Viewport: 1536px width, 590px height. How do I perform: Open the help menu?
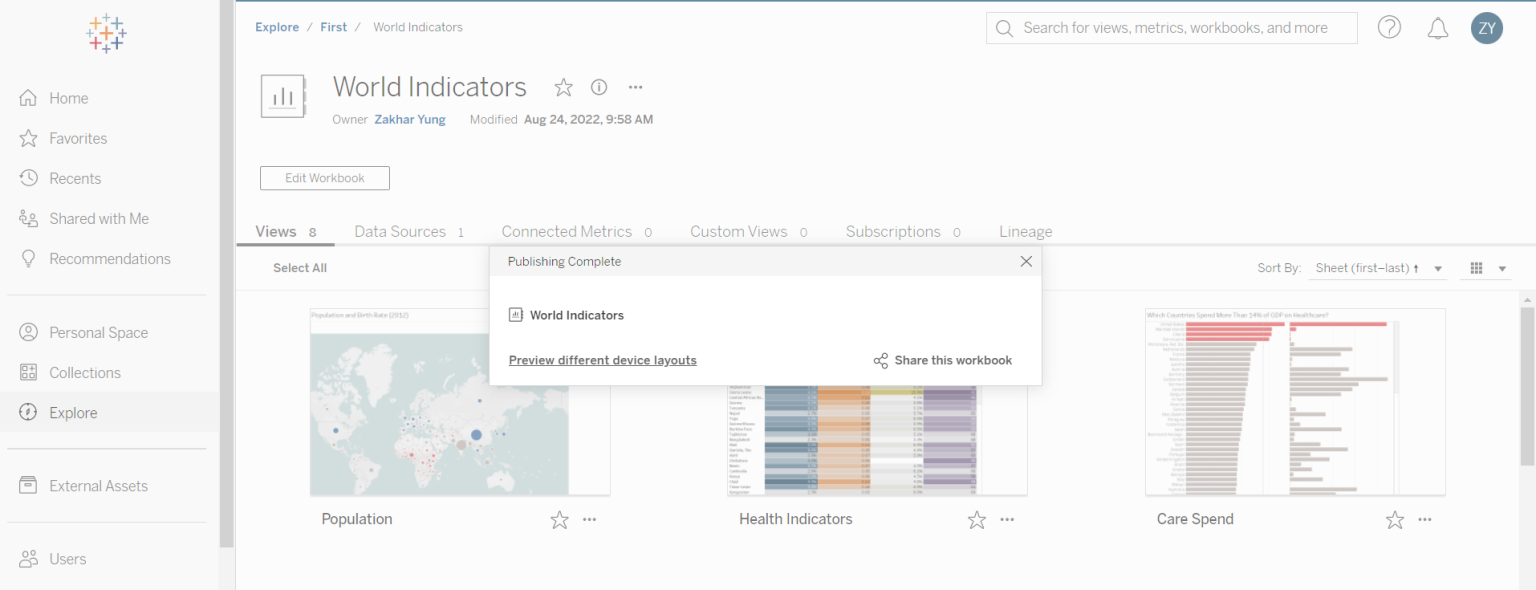1389,27
